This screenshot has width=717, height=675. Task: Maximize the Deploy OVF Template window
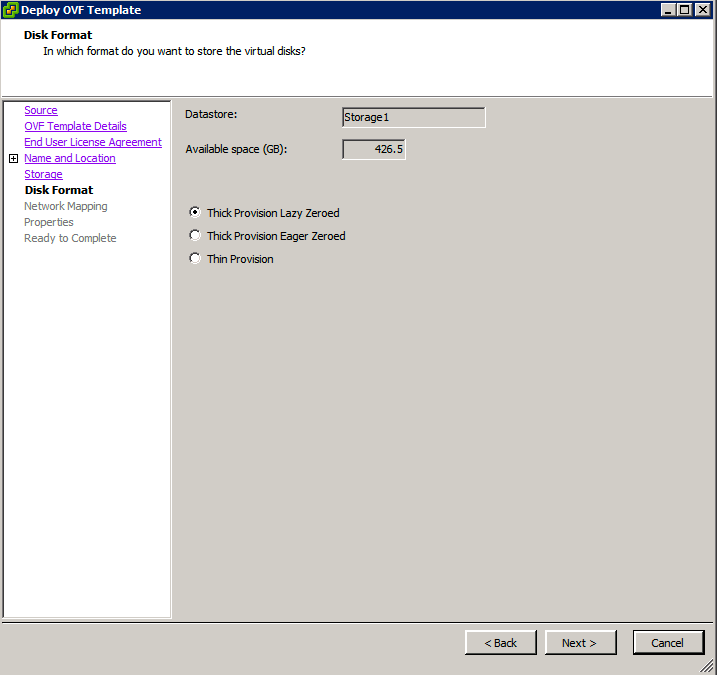pyautogui.click(x=685, y=10)
